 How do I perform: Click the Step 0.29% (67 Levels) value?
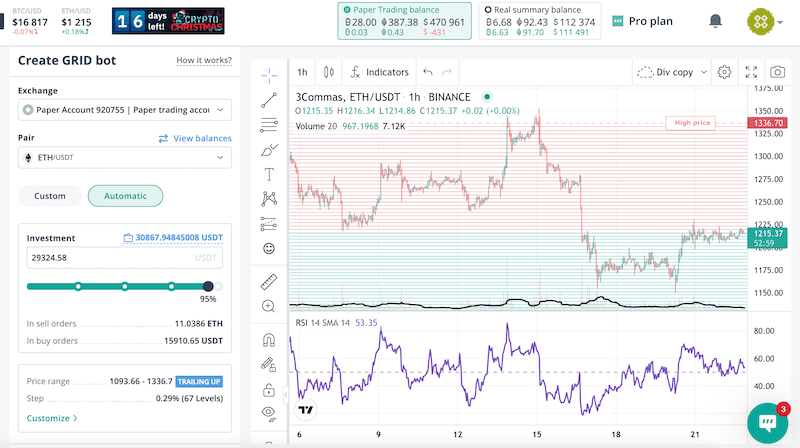[x=189, y=399]
